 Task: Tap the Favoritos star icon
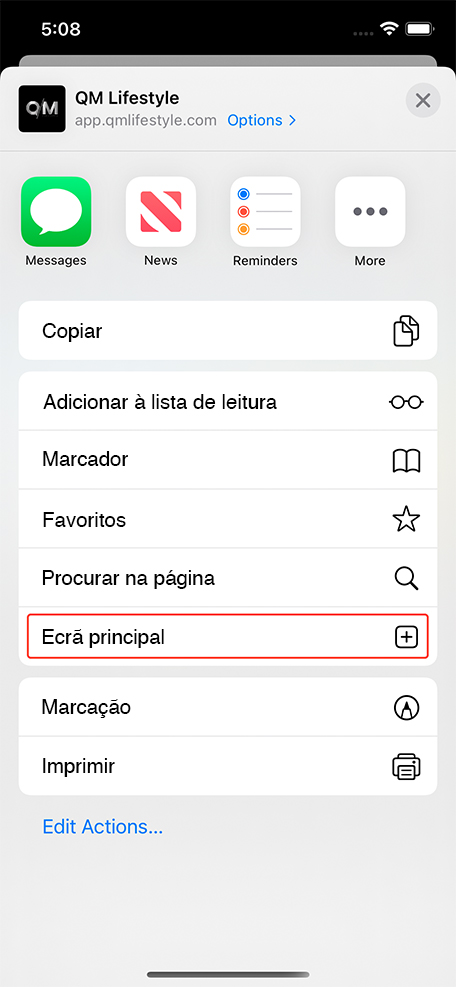pos(406,520)
